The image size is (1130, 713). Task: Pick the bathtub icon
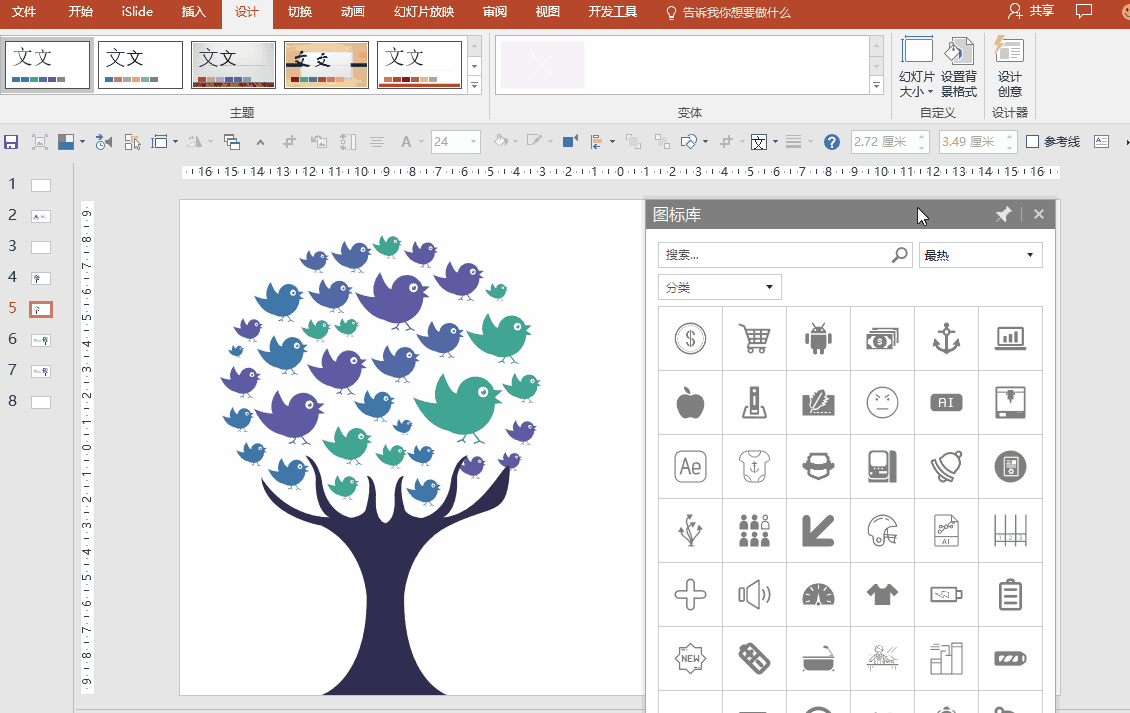818,658
